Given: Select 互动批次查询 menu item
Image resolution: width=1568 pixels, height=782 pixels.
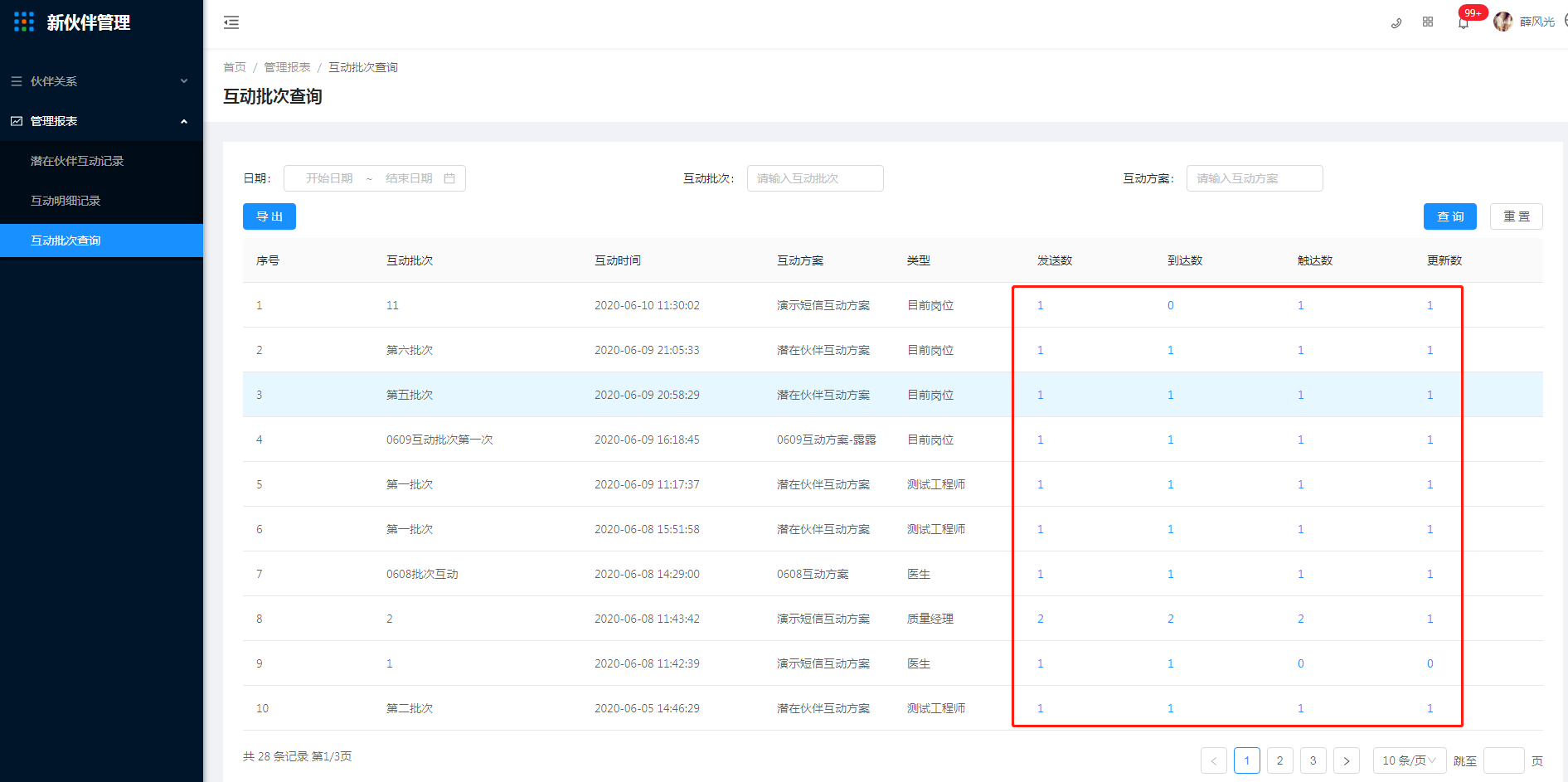Looking at the screenshot, I should pyautogui.click(x=101, y=240).
